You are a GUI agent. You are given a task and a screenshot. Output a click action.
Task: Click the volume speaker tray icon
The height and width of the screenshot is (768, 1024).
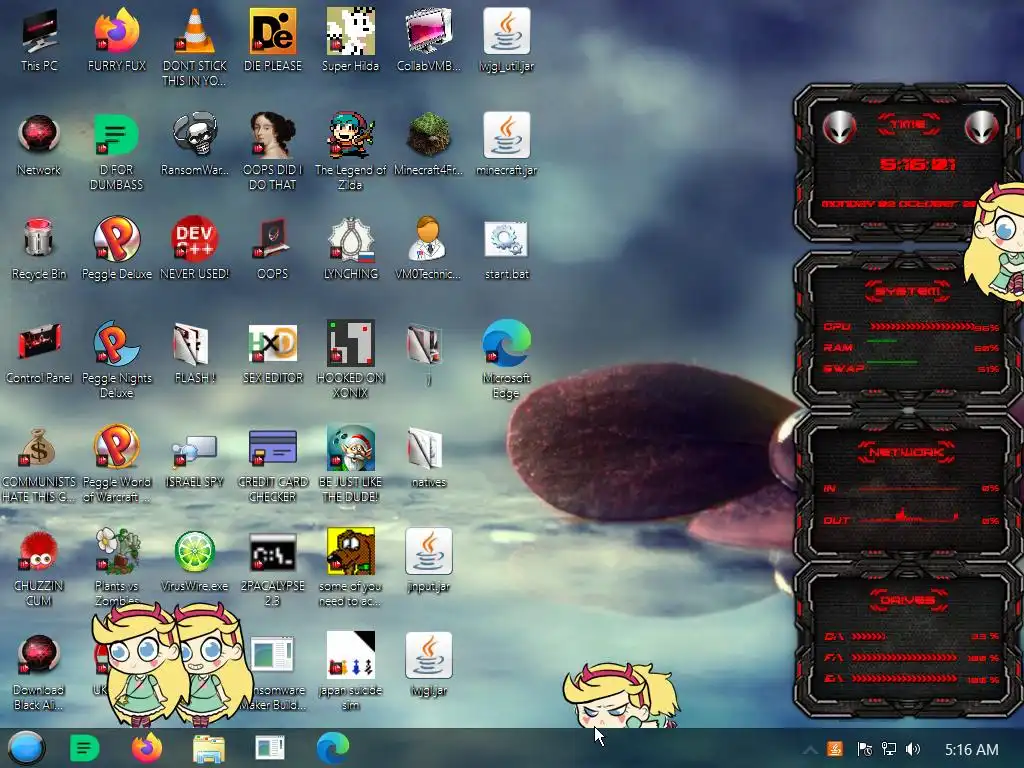(913, 749)
